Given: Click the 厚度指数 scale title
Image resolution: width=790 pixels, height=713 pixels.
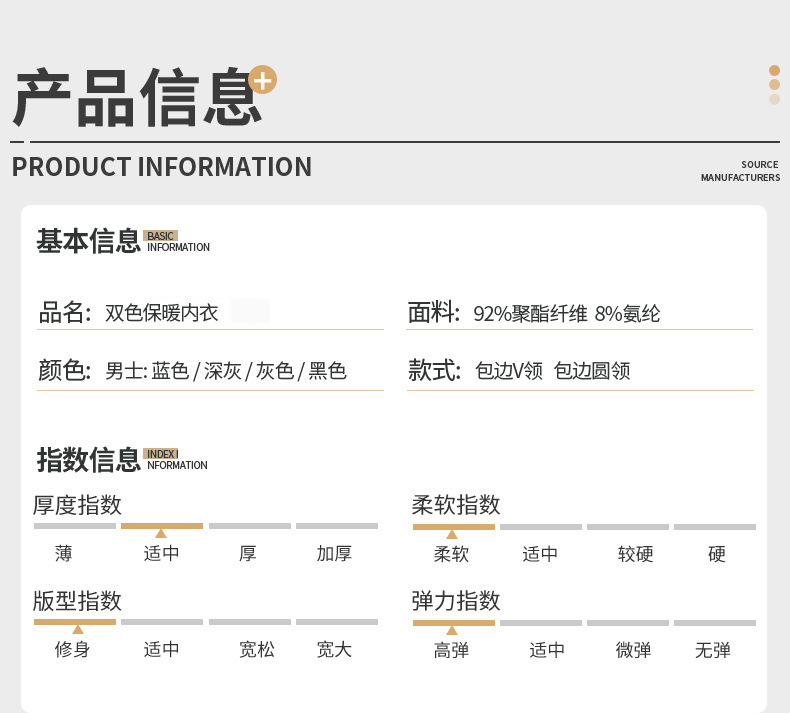Looking at the screenshot, I should 78,505.
